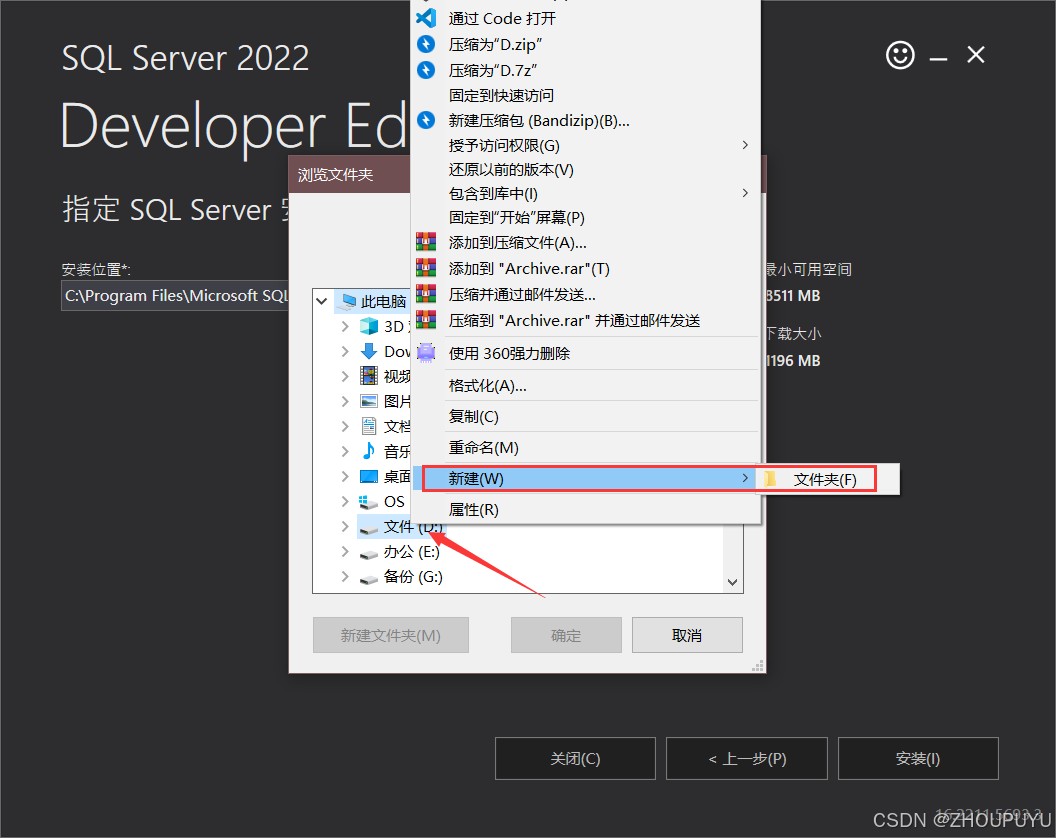This screenshot has height=838, width=1056.
Task: Expand the 备份 (G:) drive node
Action: [345, 577]
